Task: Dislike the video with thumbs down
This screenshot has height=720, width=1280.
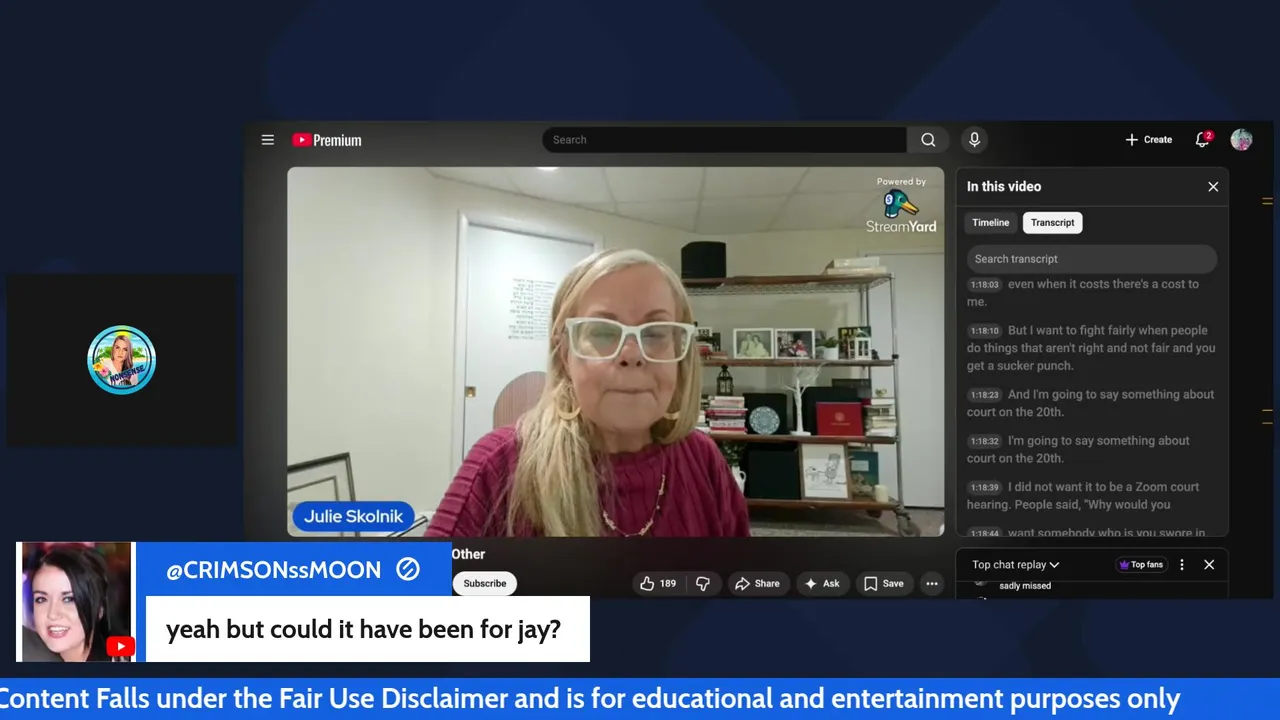Action: pos(703,584)
